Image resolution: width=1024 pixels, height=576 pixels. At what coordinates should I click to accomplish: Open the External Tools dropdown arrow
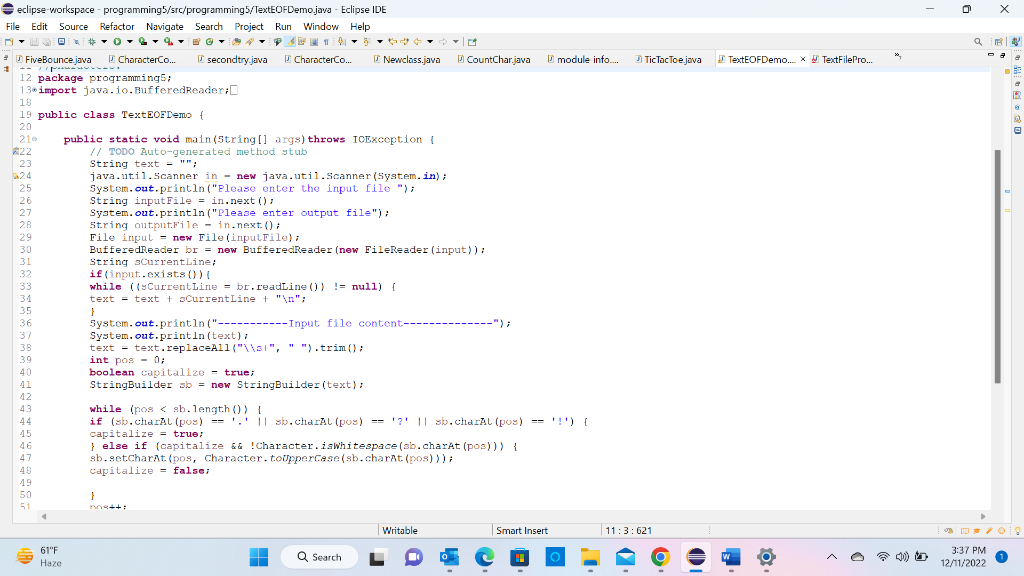(181, 42)
